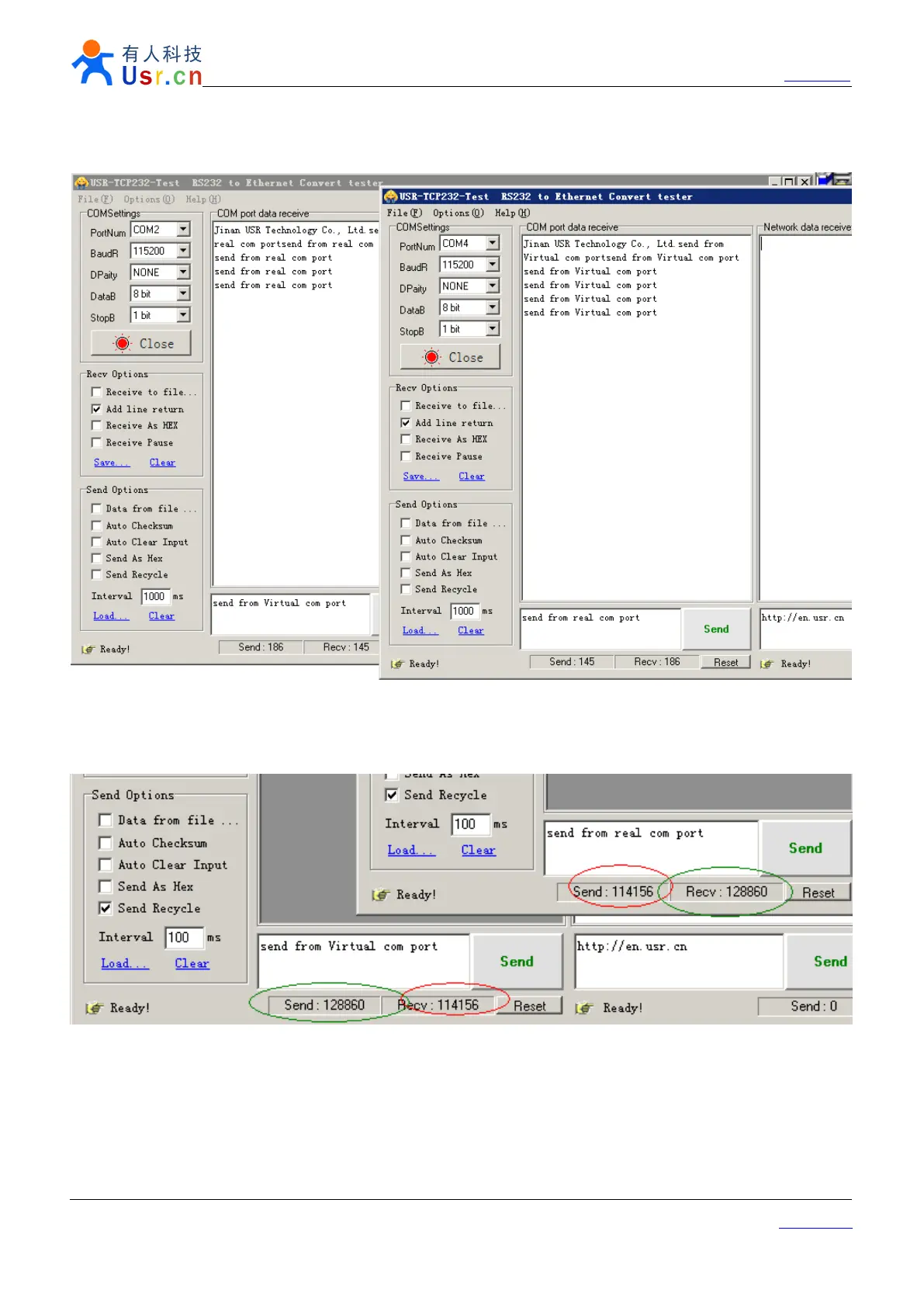
Task: Open the Options(O) menu in the COM2 window
Action: point(149,199)
